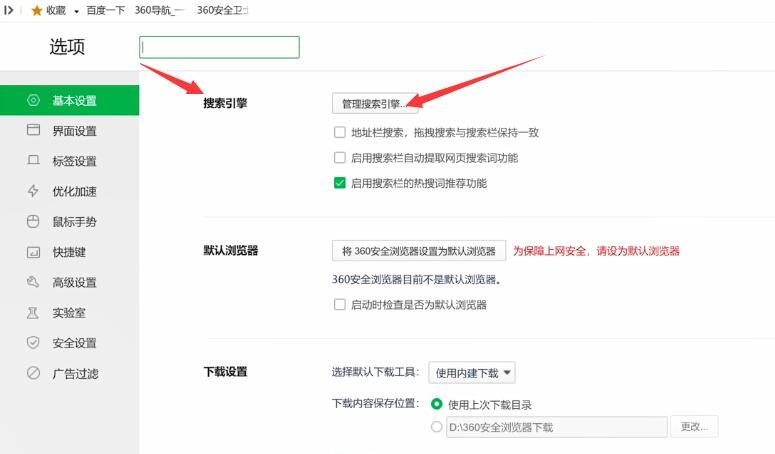Click the 管理搜索引擎 button
The height and width of the screenshot is (454, 775).
coord(375,104)
